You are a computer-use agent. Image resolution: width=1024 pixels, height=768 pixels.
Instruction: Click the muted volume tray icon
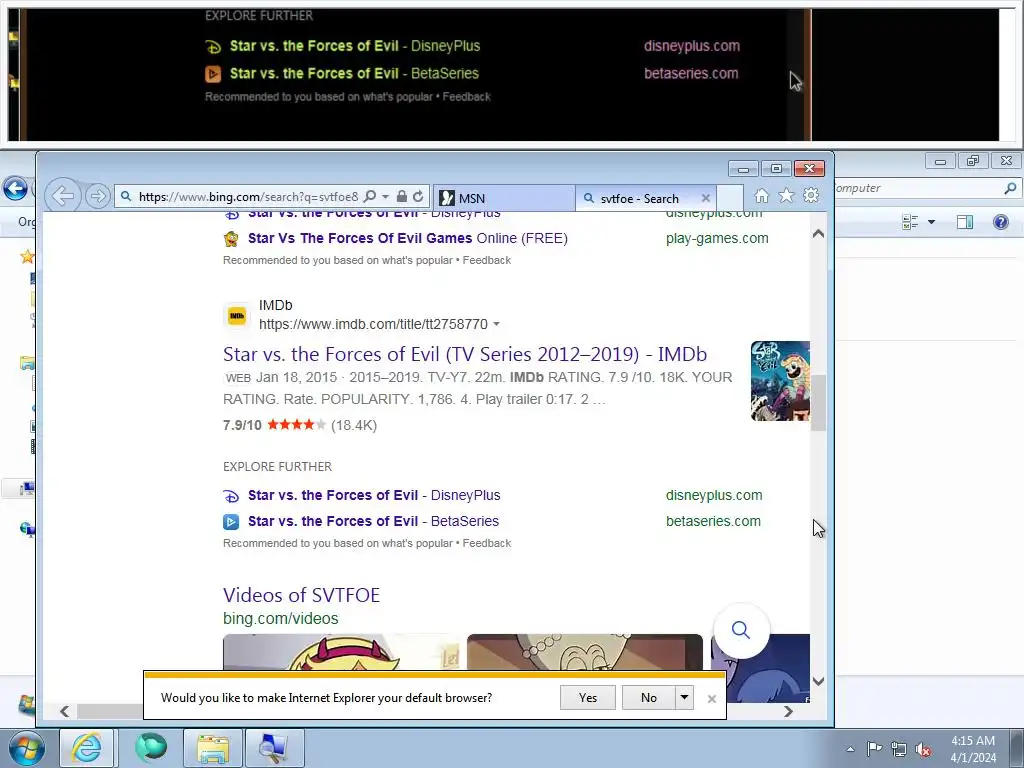[x=923, y=749]
